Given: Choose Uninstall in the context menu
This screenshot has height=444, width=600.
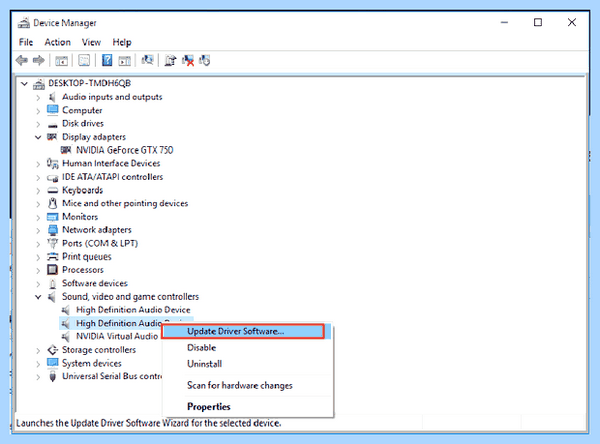Looking at the screenshot, I should coord(248,364).
